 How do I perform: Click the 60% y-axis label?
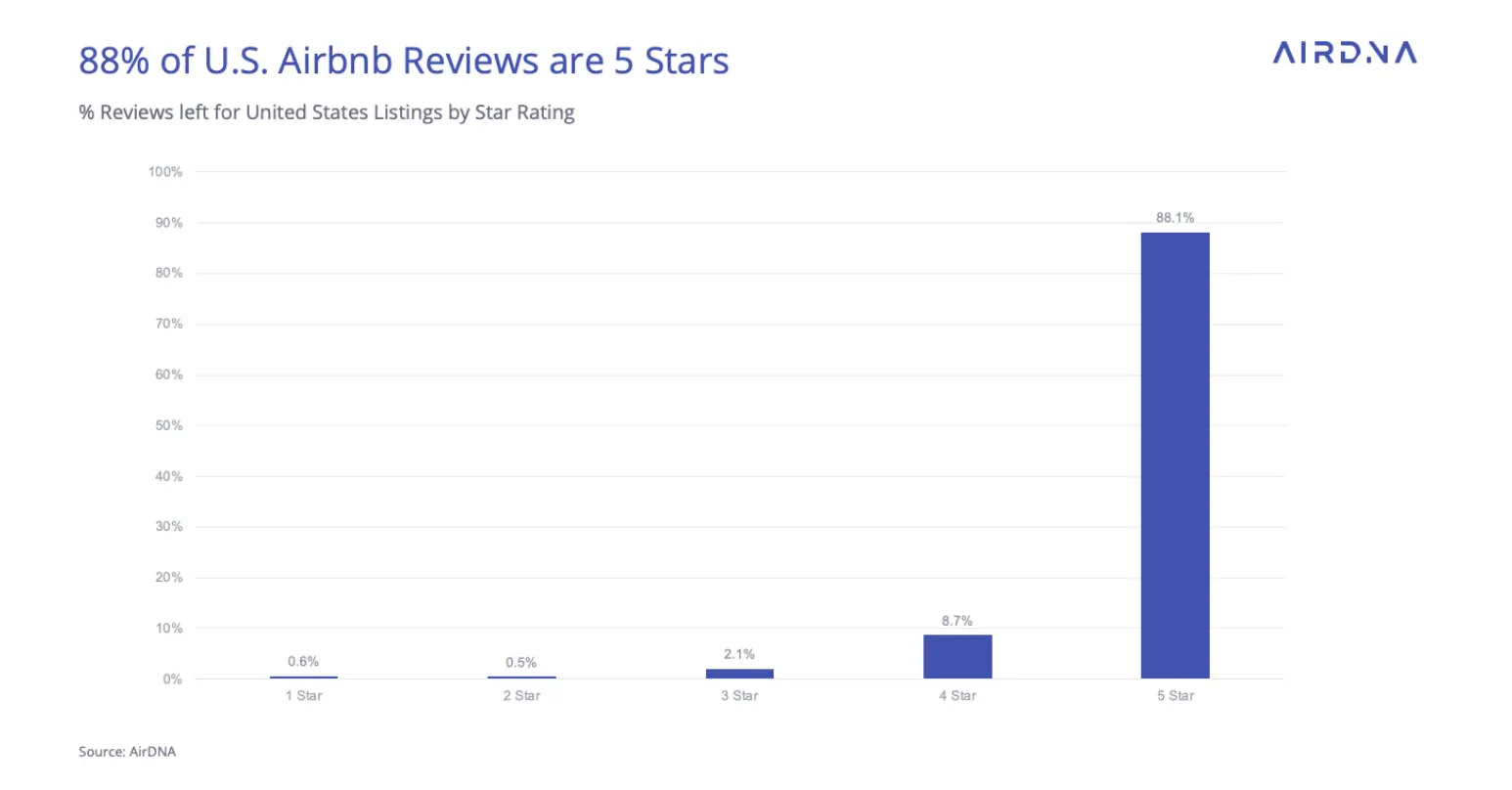pyautogui.click(x=169, y=374)
